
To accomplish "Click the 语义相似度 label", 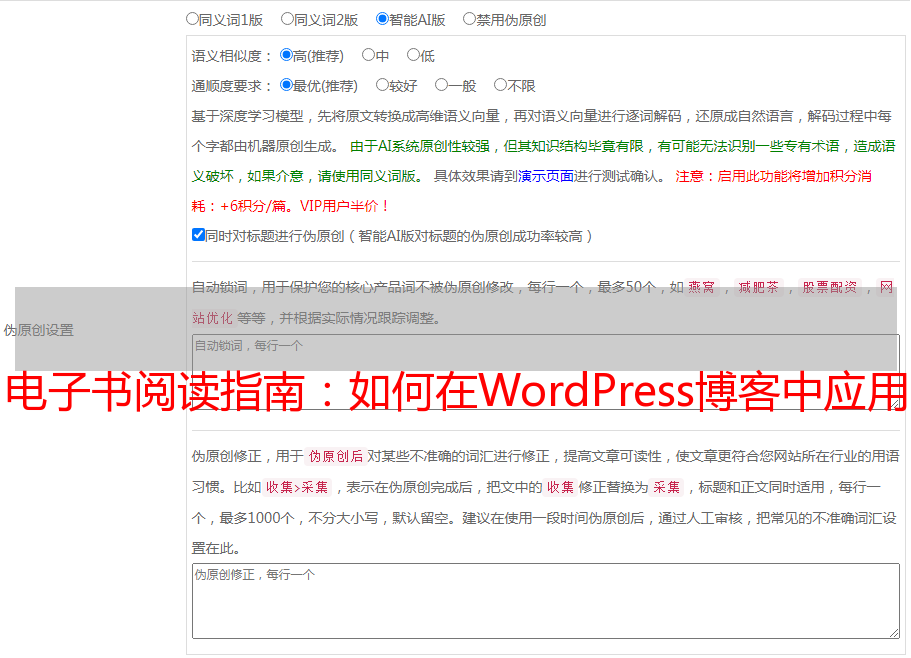I will pyautogui.click(x=231, y=56).
